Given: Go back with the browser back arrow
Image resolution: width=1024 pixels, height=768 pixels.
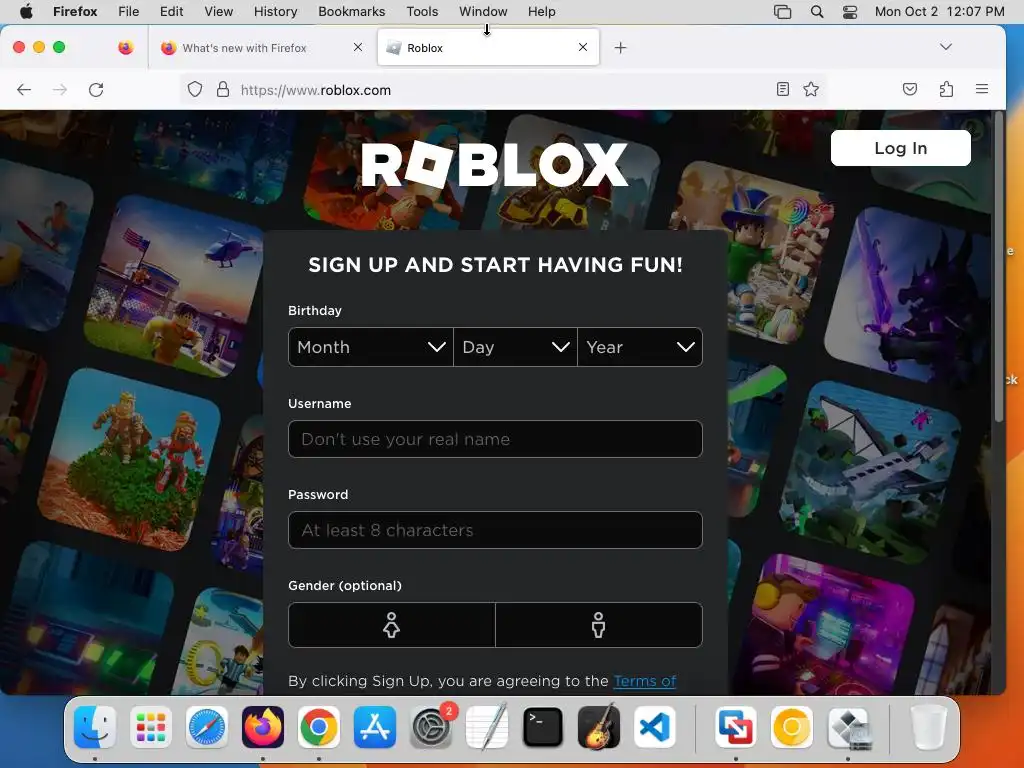Looking at the screenshot, I should click(x=24, y=89).
